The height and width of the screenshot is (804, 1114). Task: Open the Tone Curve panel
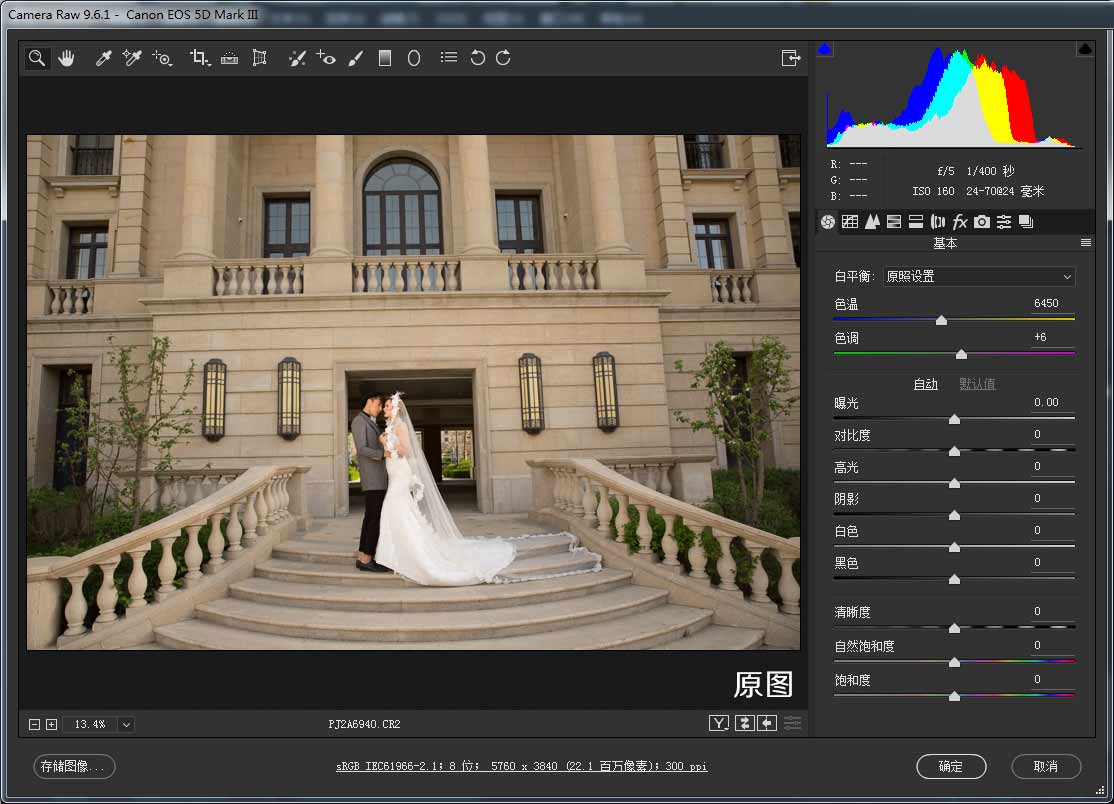pyautogui.click(x=850, y=221)
